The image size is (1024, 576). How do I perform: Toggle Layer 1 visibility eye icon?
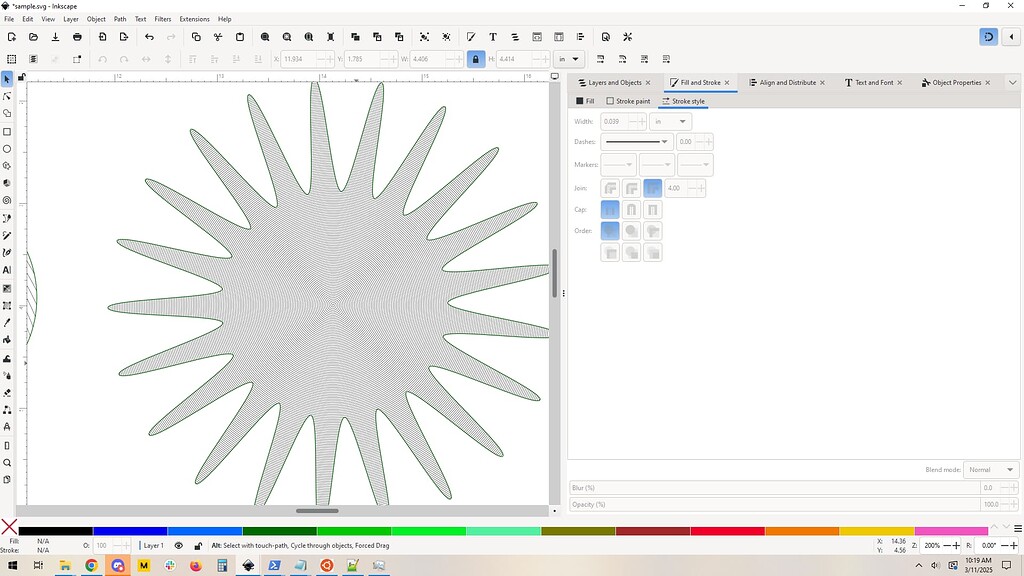coord(179,545)
